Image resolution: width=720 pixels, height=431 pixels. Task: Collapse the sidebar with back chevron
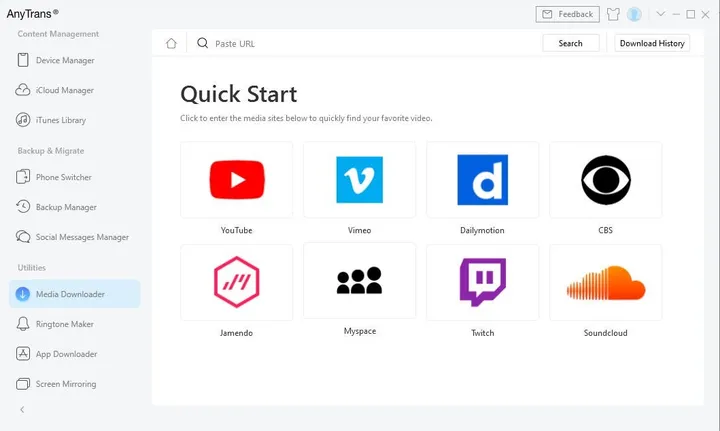[x=22, y=409]
